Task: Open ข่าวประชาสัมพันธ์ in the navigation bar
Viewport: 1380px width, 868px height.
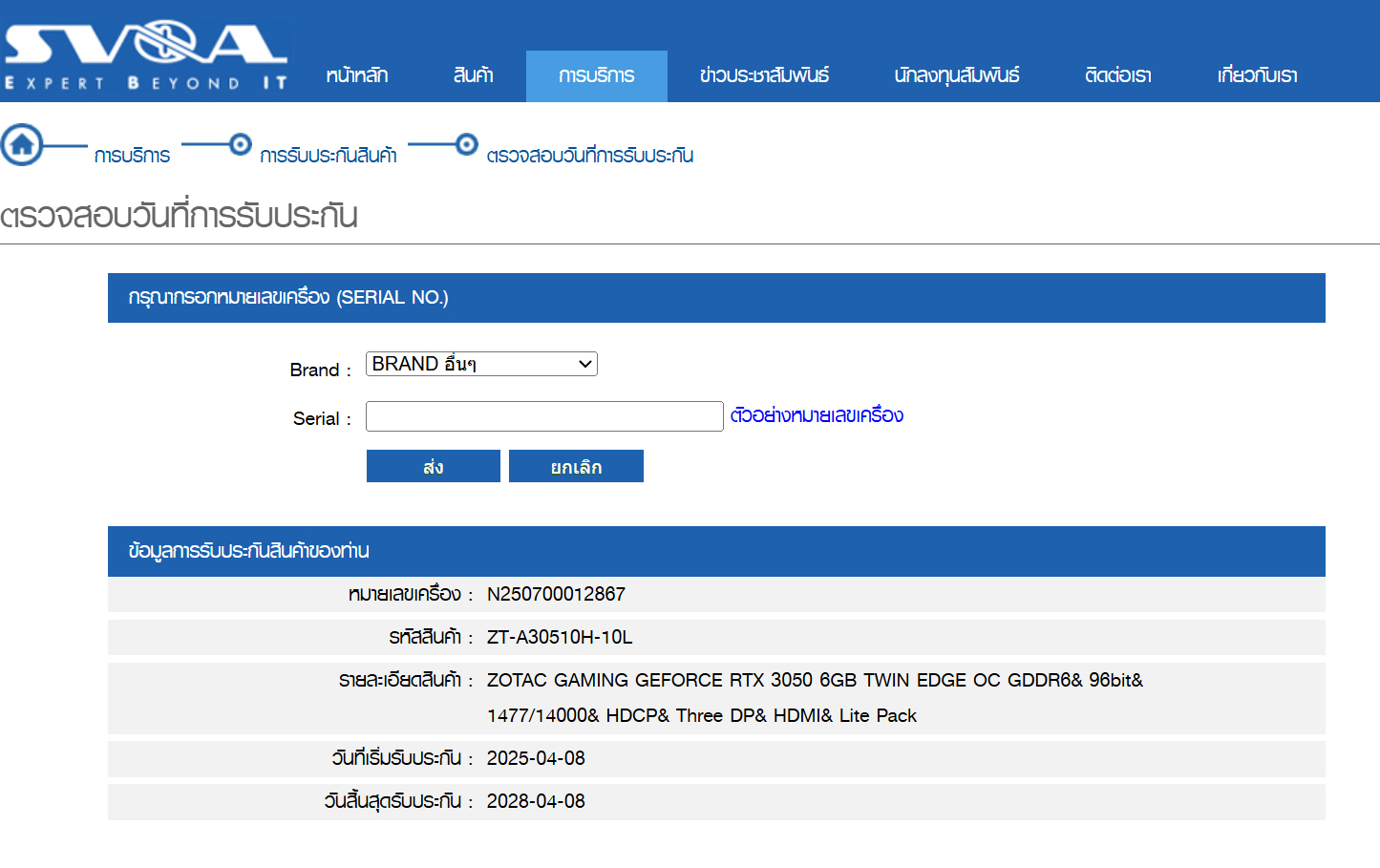Action: tap(764, 75)
